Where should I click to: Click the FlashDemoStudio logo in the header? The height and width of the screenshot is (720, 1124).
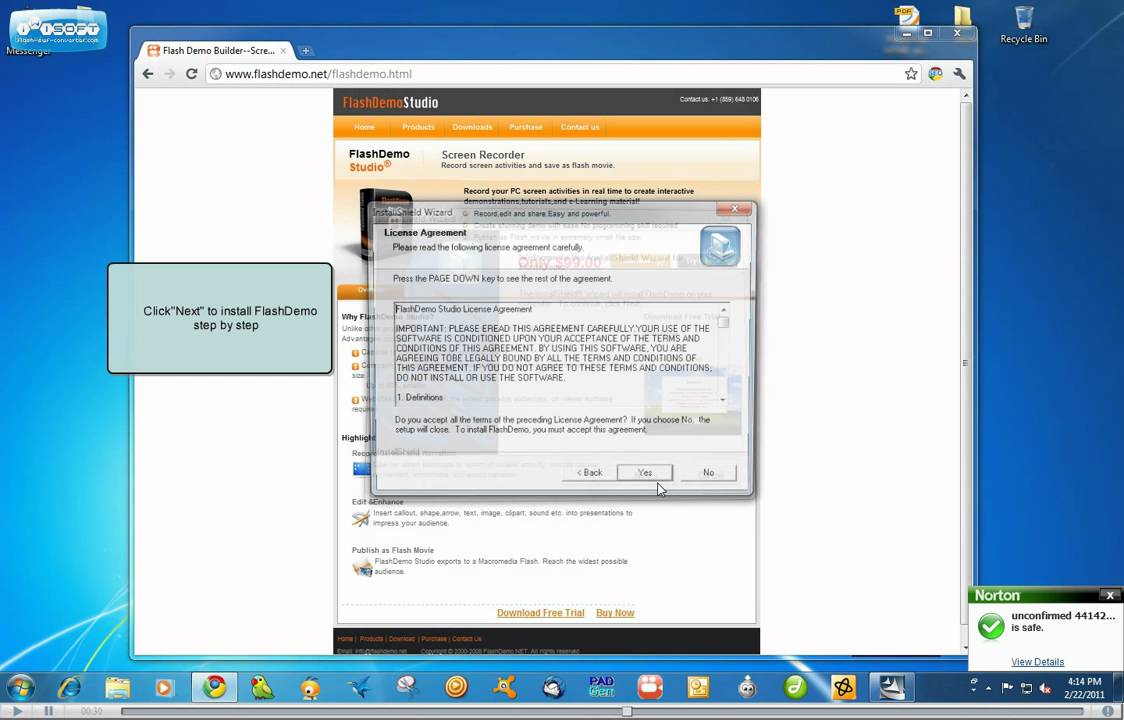[390, 103]
